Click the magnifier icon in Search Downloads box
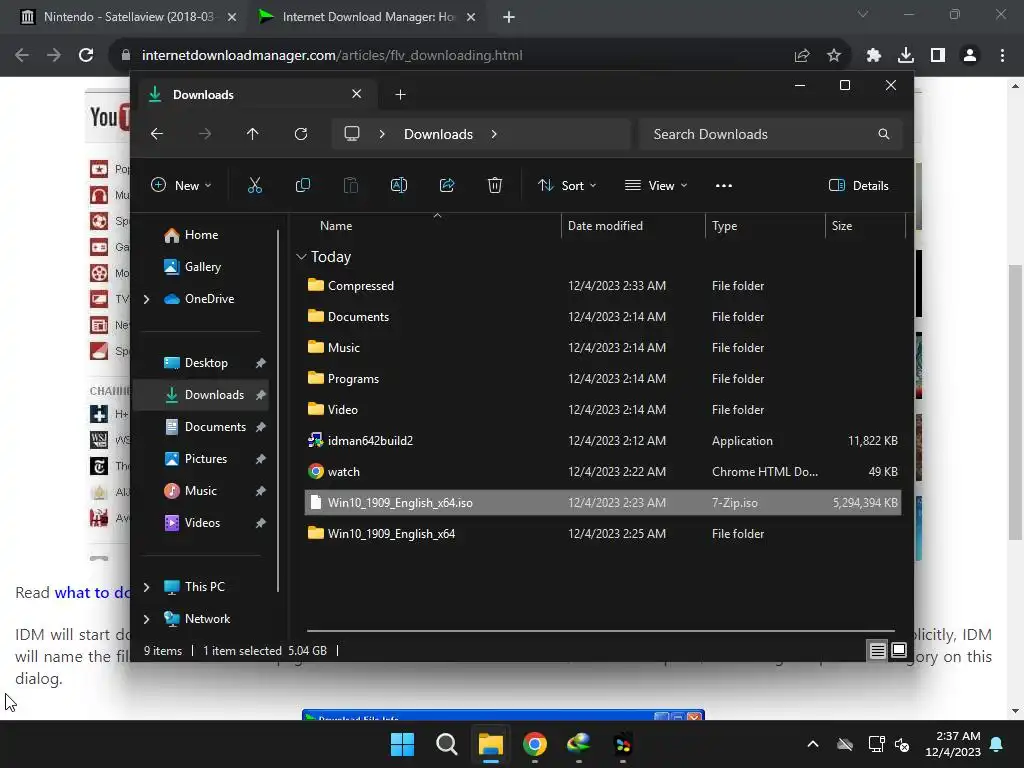The image size is (1024, 768). 884,134
